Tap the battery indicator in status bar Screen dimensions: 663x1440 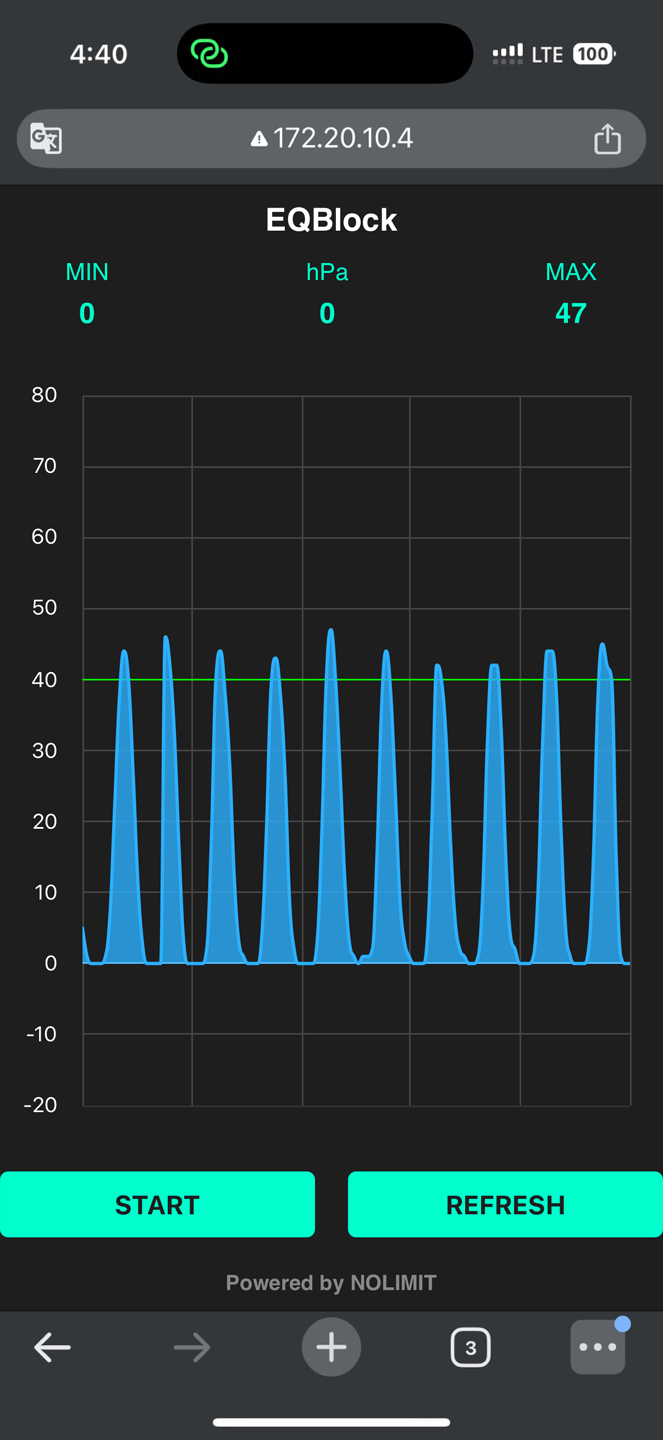pyautogui.click(x=593, y=54)
